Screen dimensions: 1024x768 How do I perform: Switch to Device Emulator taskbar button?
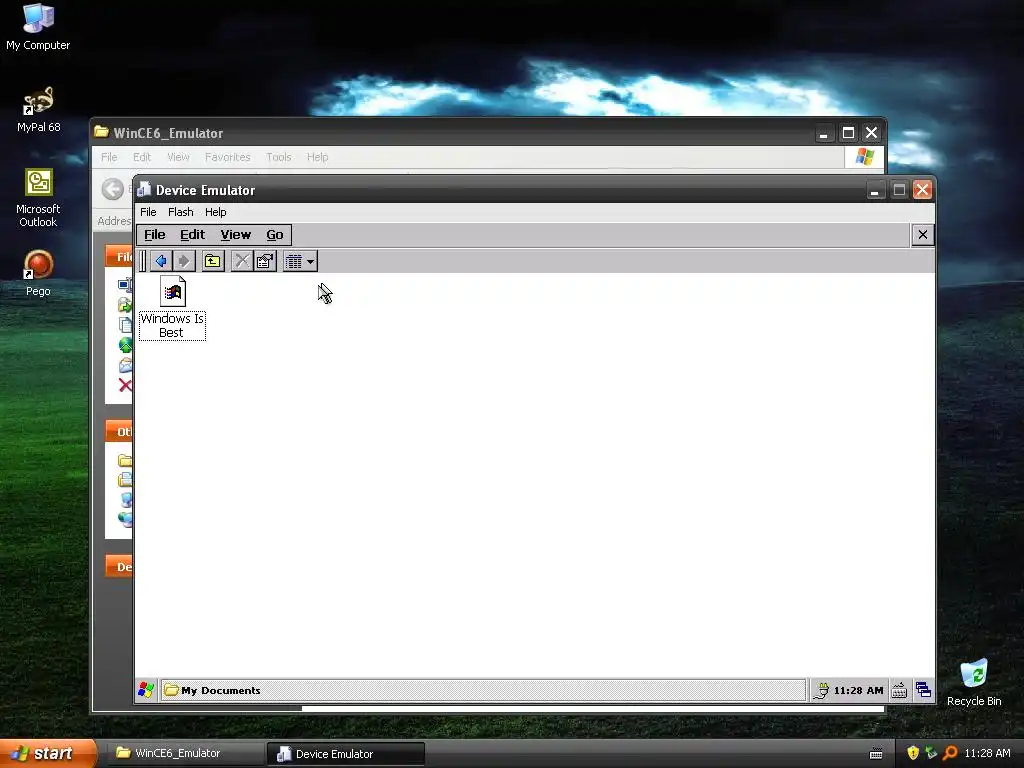click(346, 754)
